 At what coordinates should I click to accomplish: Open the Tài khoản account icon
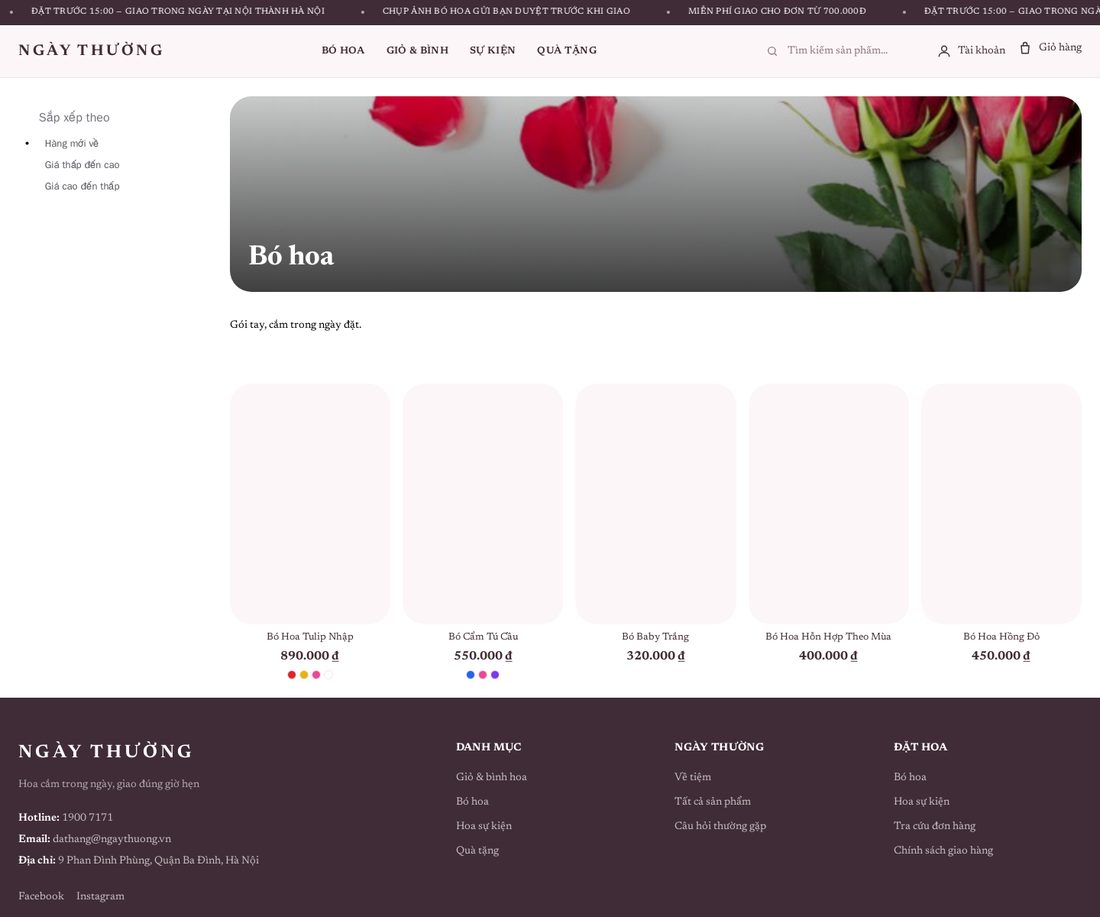[x=944, y=51]
